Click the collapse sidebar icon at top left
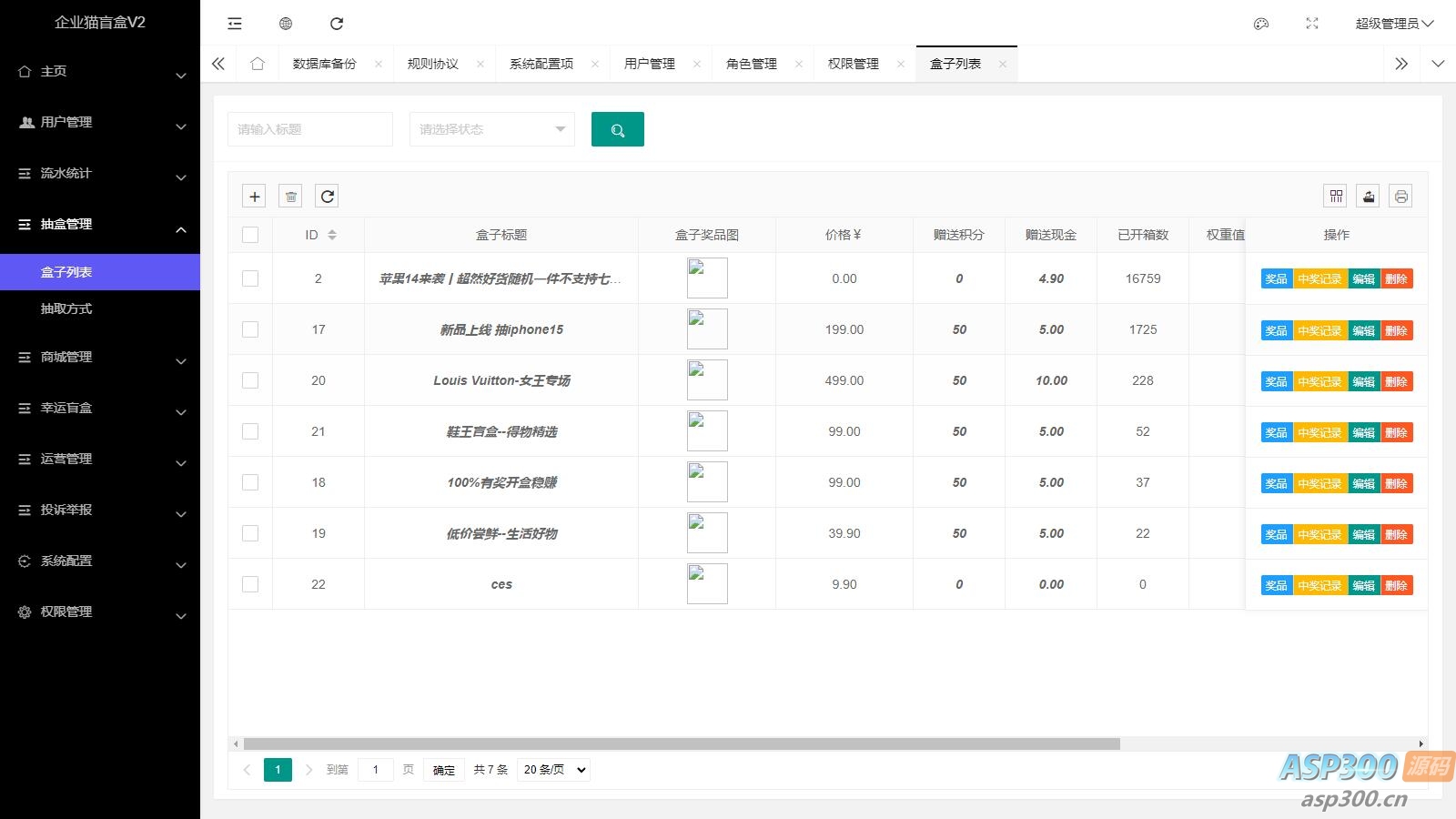The image size is (1456, 819). (x=234, y=24)
